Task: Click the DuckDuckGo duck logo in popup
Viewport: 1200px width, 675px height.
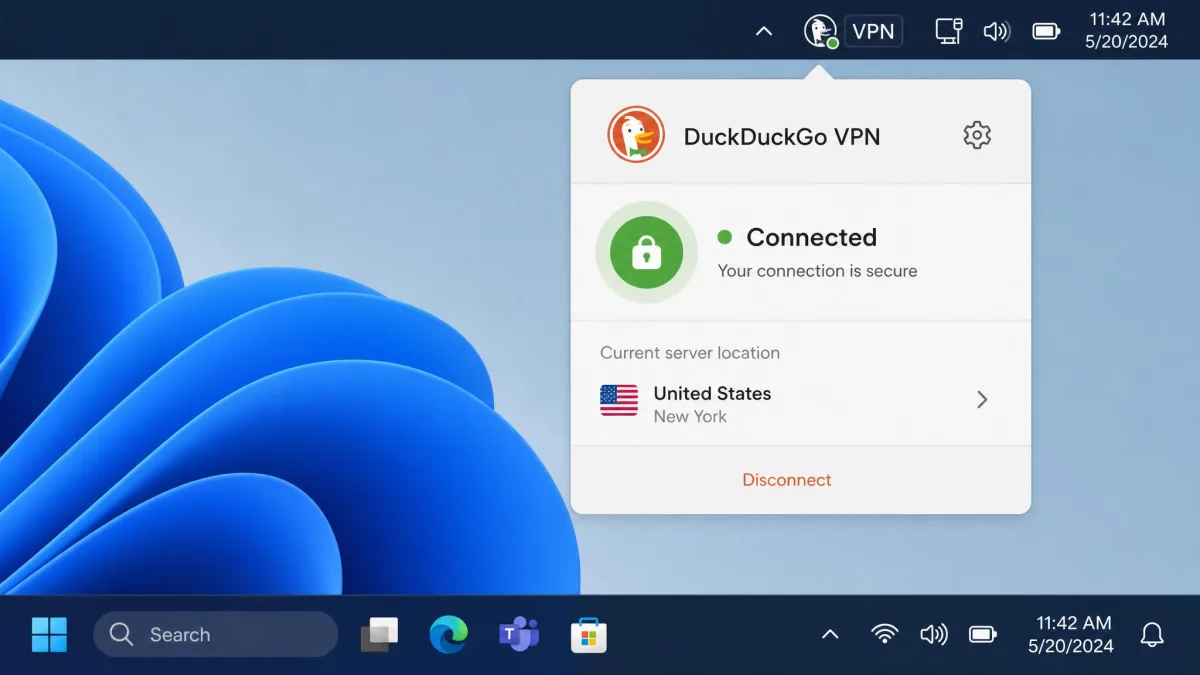Action: 636,135
